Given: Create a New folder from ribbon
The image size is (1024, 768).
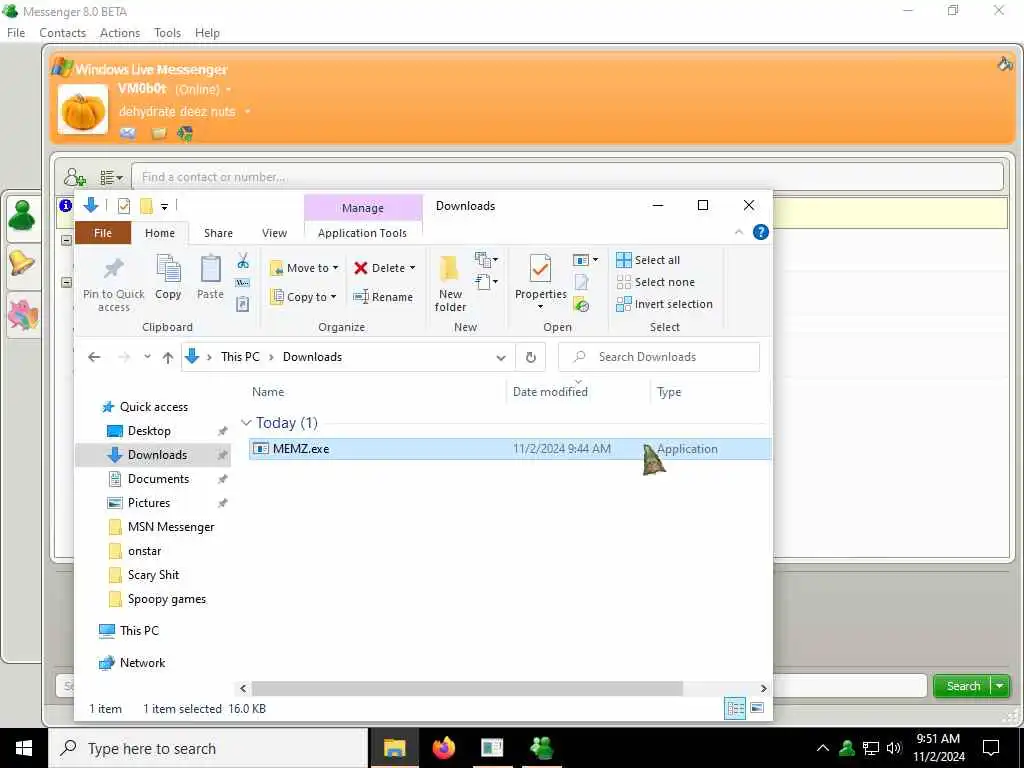Looking at the screenshot, I should coord(450,284).
